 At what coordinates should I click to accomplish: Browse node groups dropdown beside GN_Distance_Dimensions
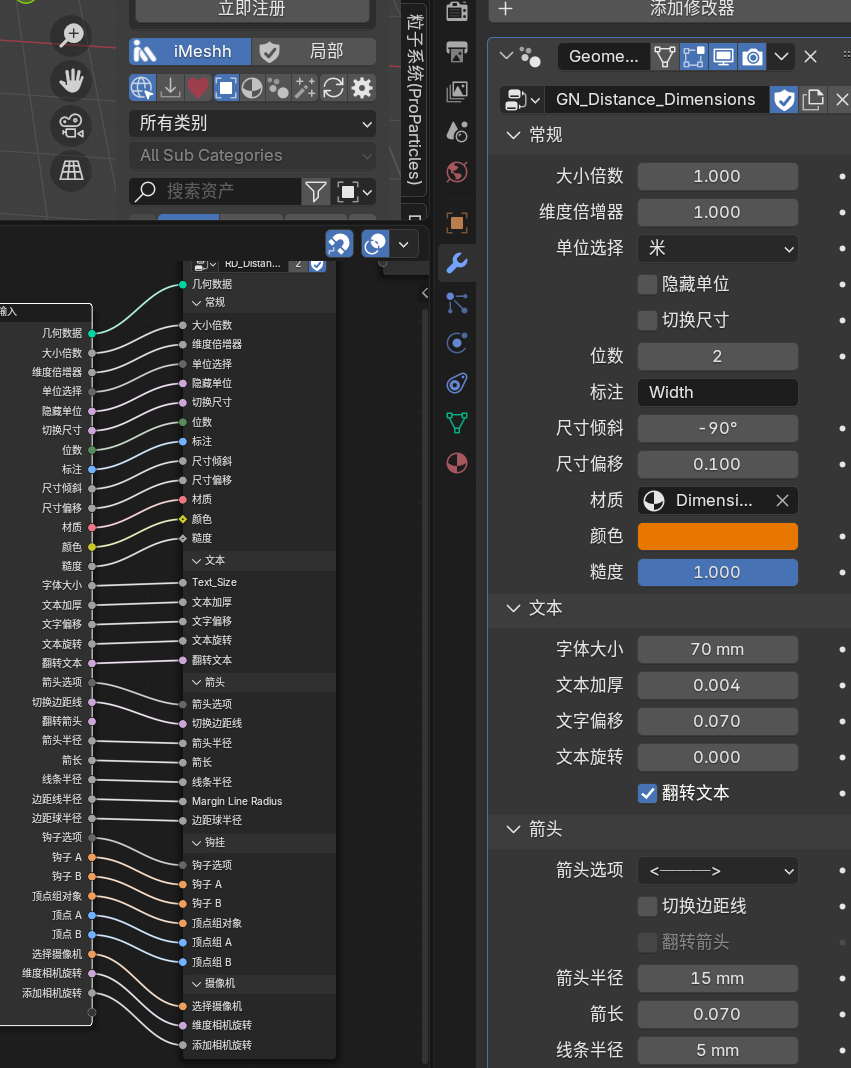(522, 100)
